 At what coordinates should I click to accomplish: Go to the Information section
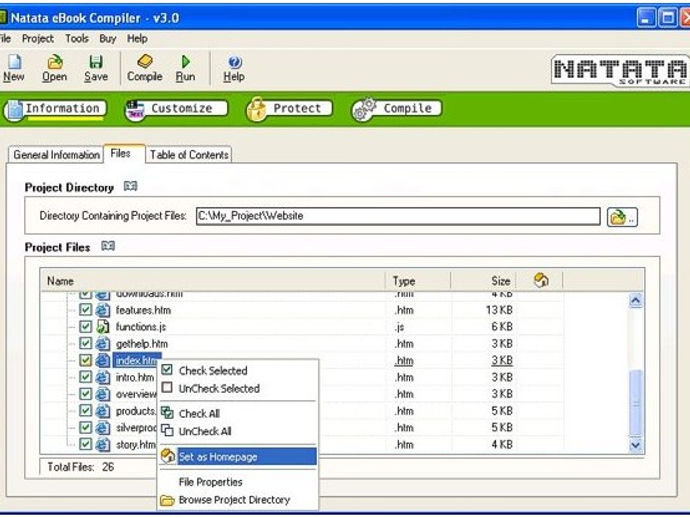pyautogui.click(x=55, y=109)
